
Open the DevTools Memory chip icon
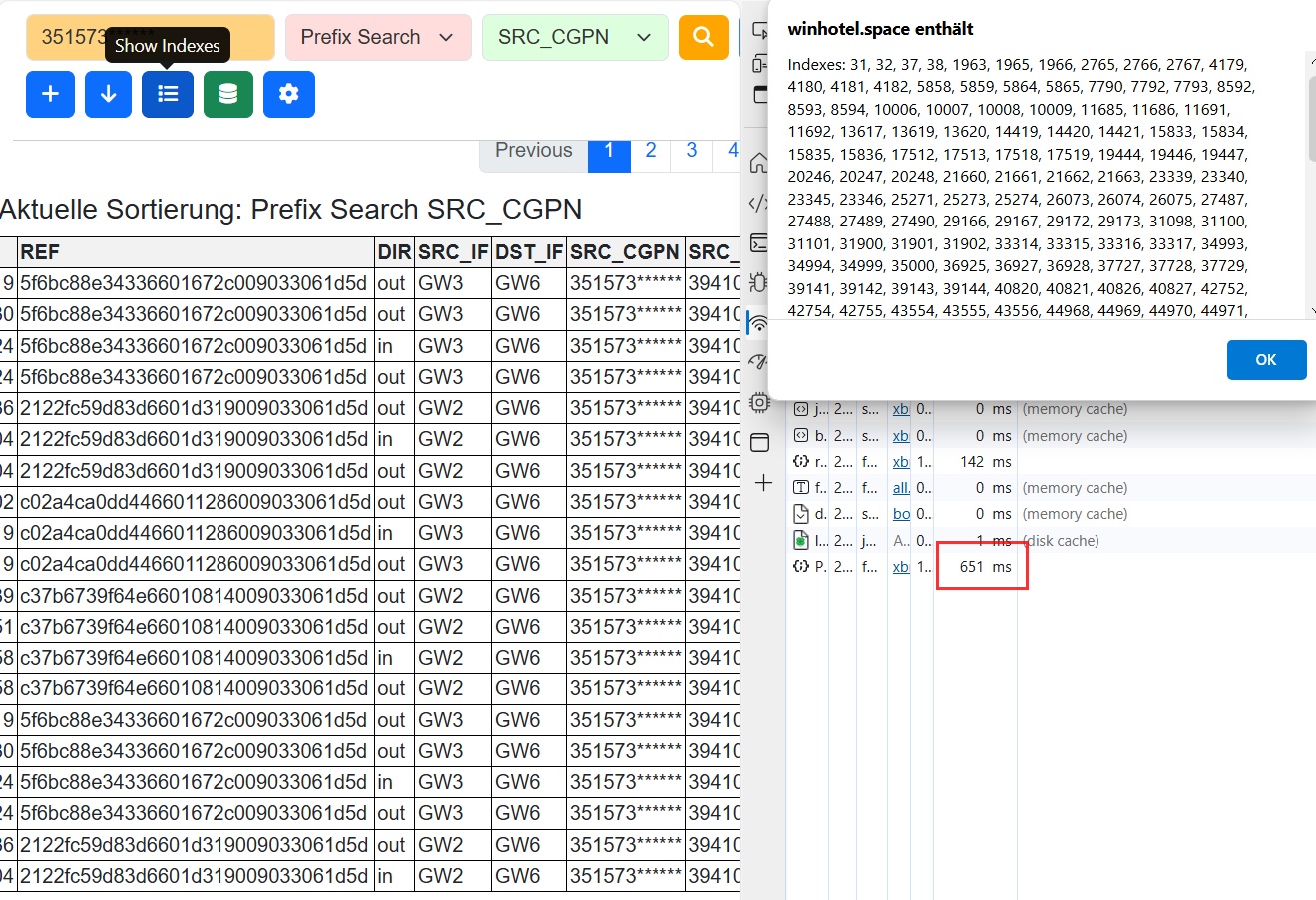(759, 402)
